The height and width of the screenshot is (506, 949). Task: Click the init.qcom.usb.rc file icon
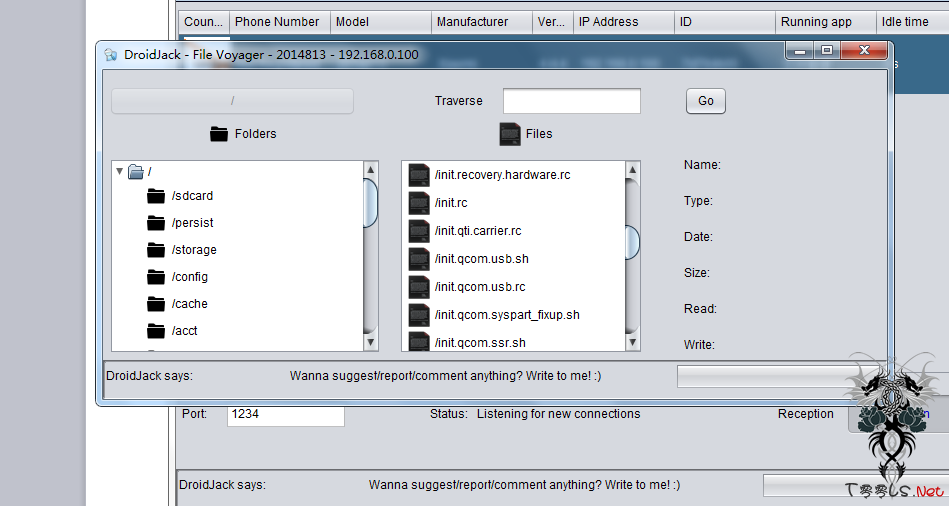[x=419, y=286]
